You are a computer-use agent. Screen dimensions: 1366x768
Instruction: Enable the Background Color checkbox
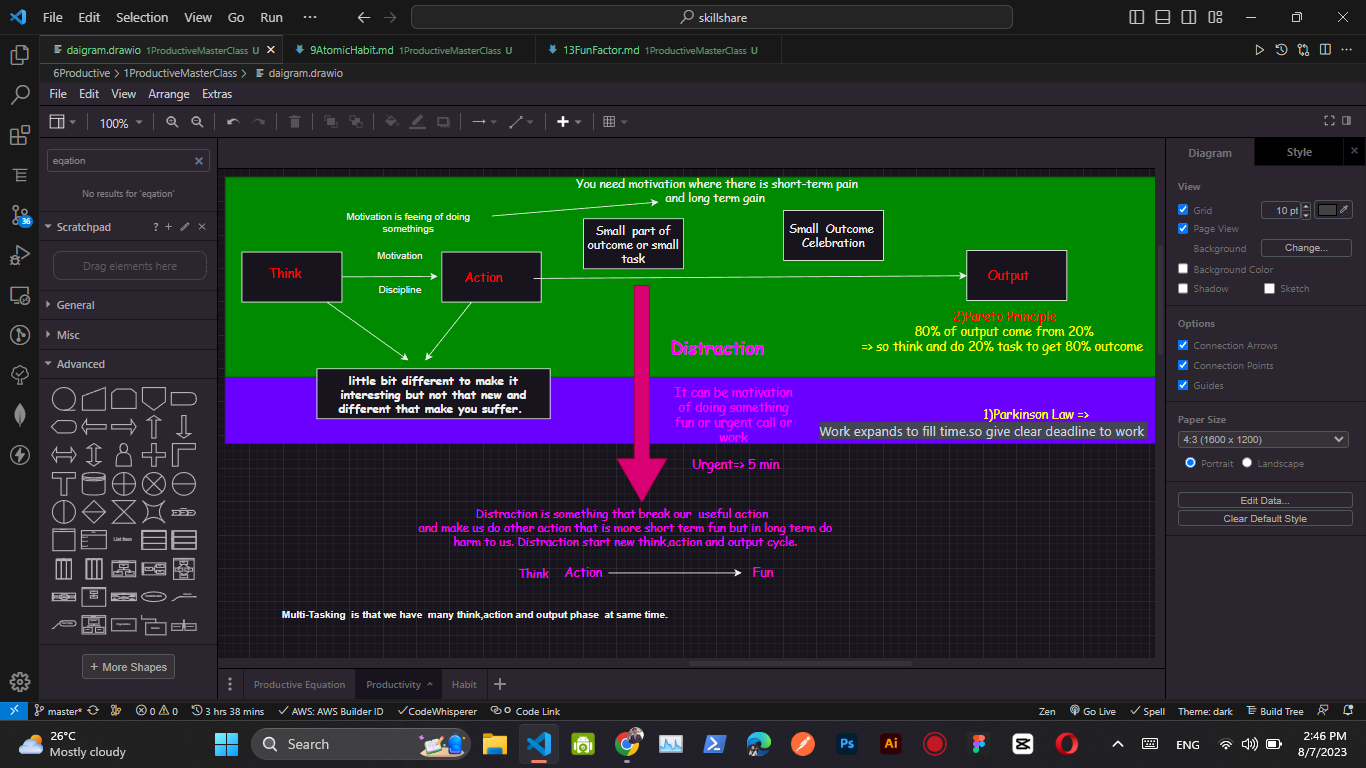1183,268
